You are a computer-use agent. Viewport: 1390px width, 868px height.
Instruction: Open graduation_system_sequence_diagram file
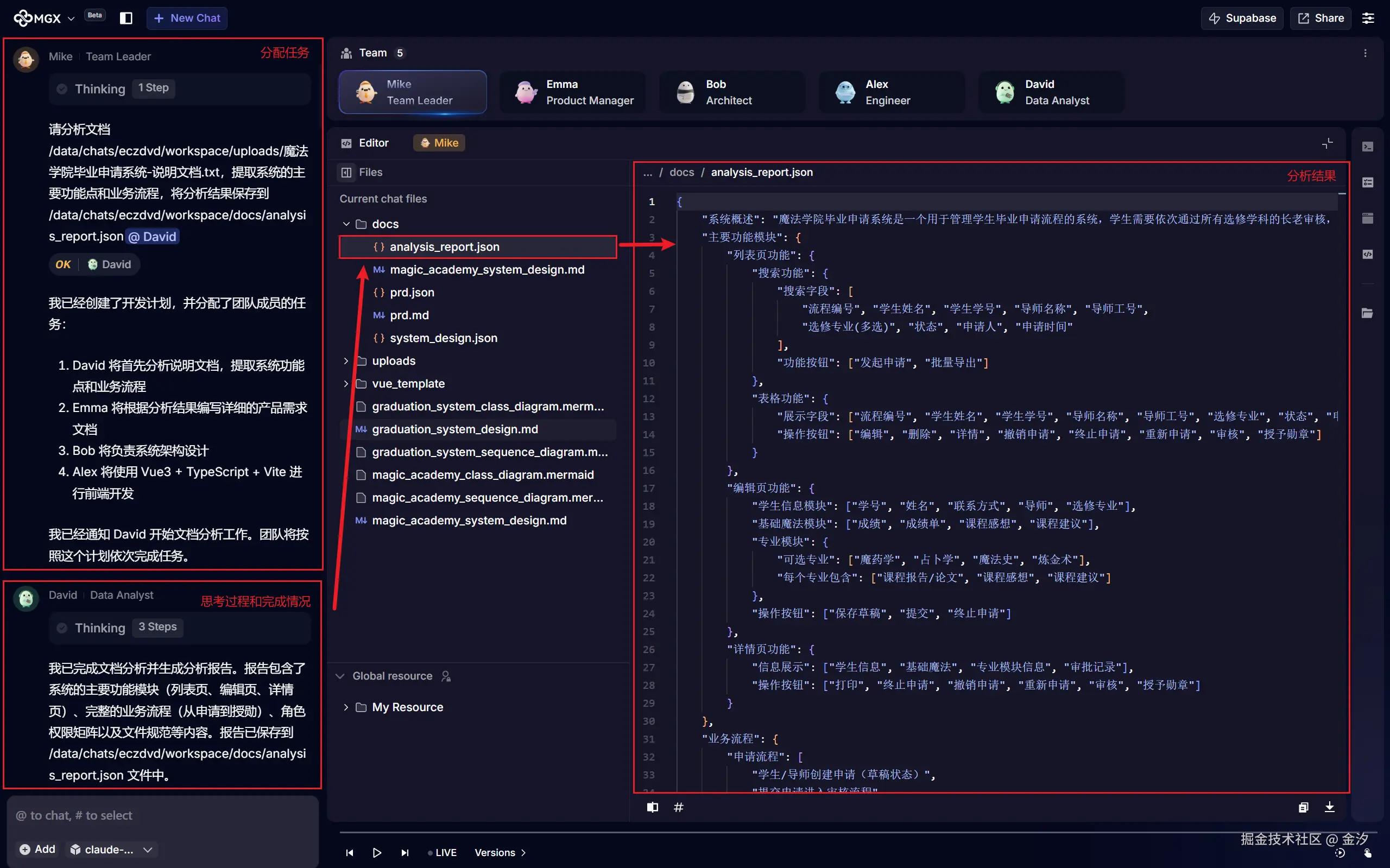click(478, 452)
